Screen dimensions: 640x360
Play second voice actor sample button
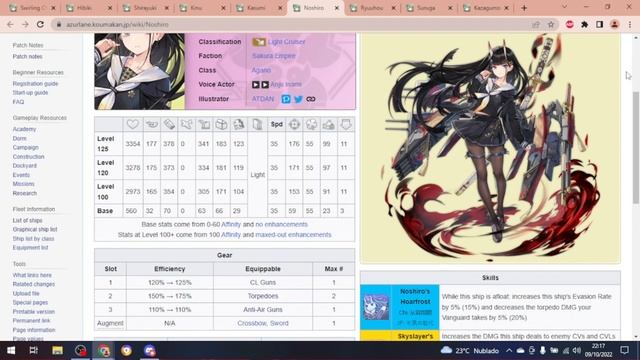pyautogui.click(x=265, y=84)
